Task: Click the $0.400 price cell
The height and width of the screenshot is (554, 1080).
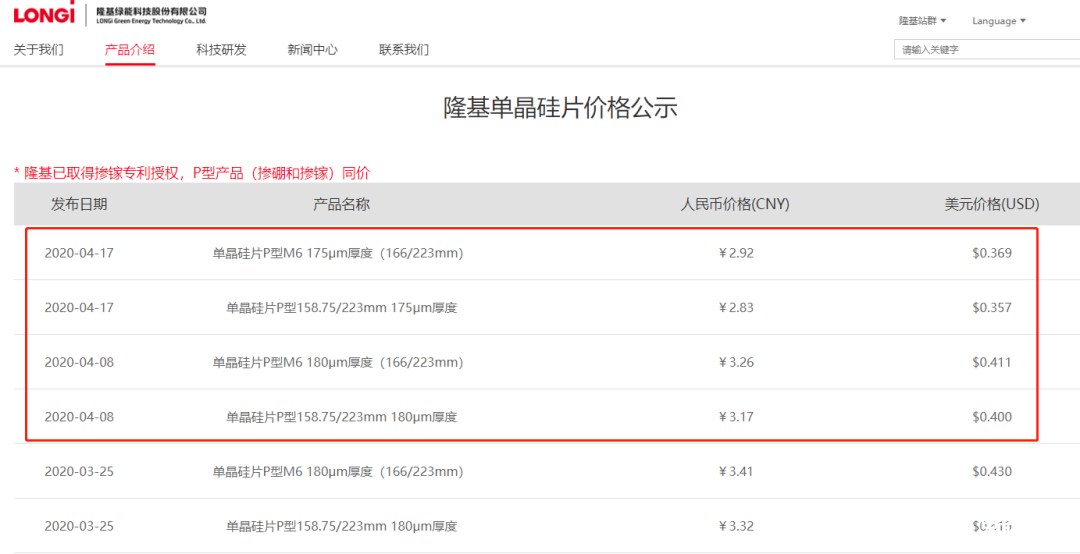Action: pos(992,417)
